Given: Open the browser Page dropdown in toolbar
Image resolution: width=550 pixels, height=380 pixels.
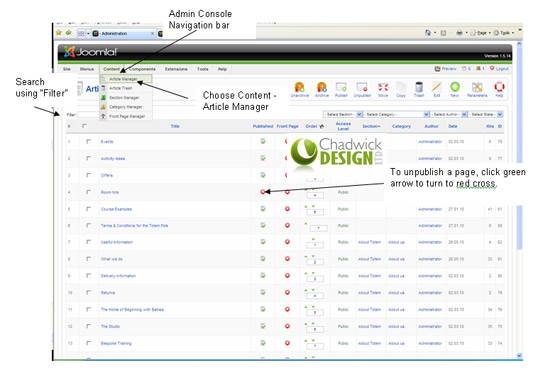Looking at the screenshot, I should click(482, 33).
